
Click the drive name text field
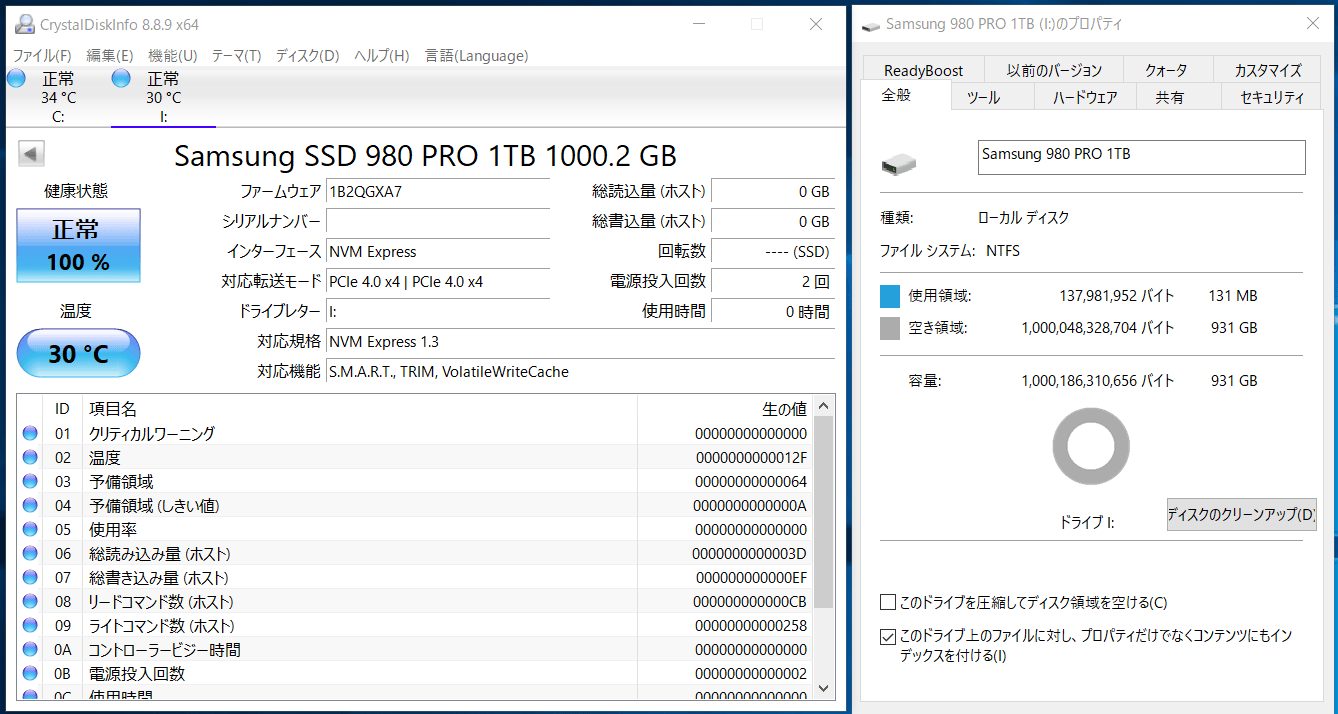point(1140,157)
